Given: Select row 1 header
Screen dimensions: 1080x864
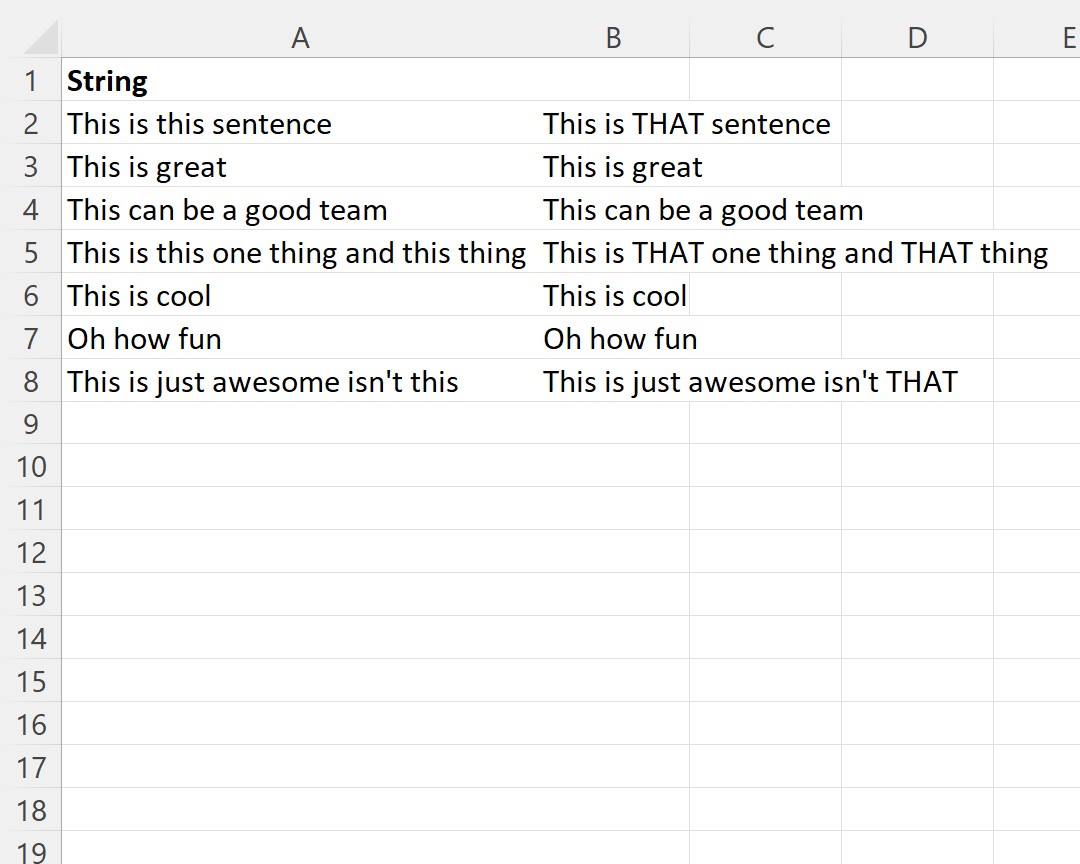Looking at the screenshot, I should (31, 81).
